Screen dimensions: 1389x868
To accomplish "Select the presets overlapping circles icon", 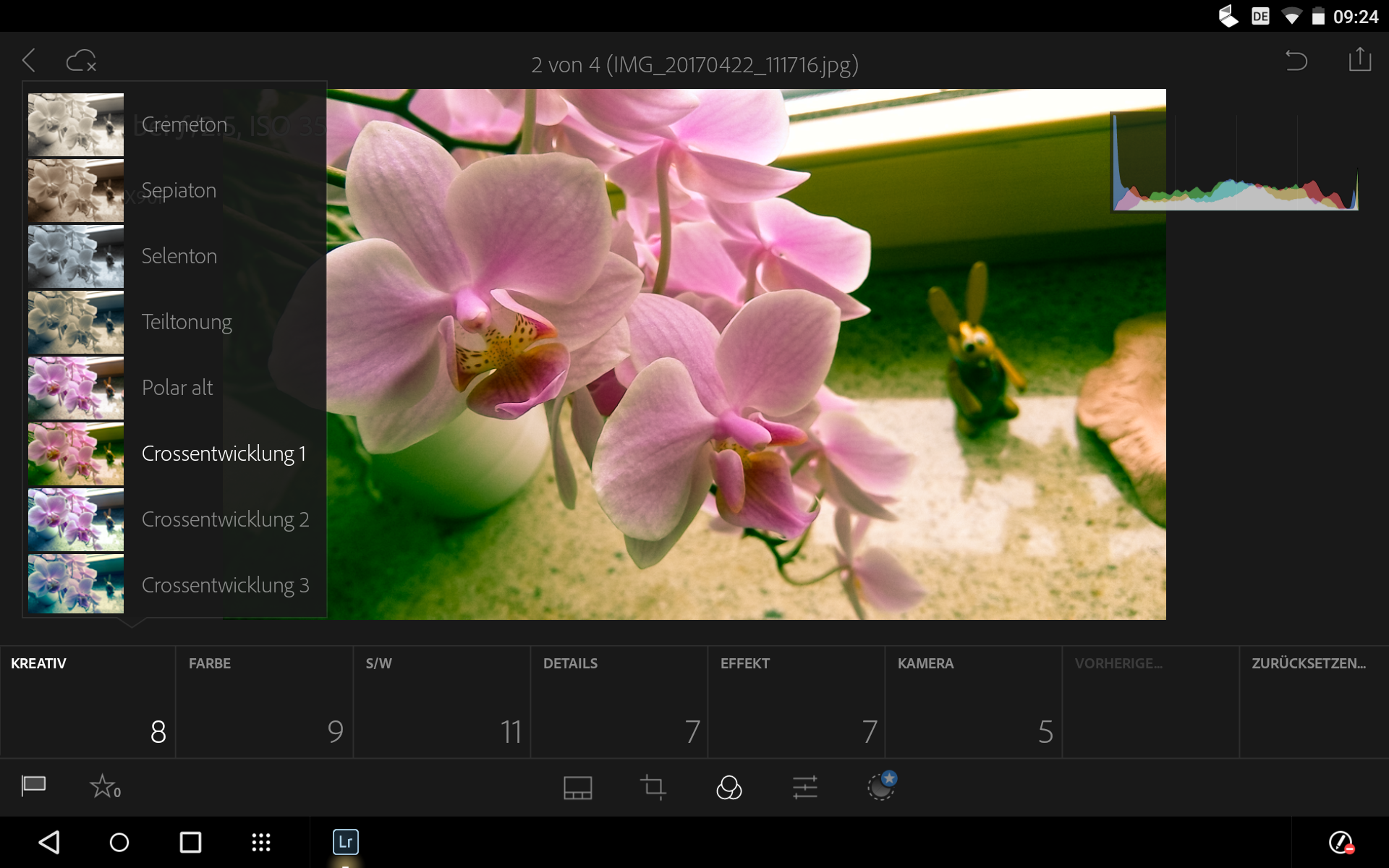I will click(729, 787).
